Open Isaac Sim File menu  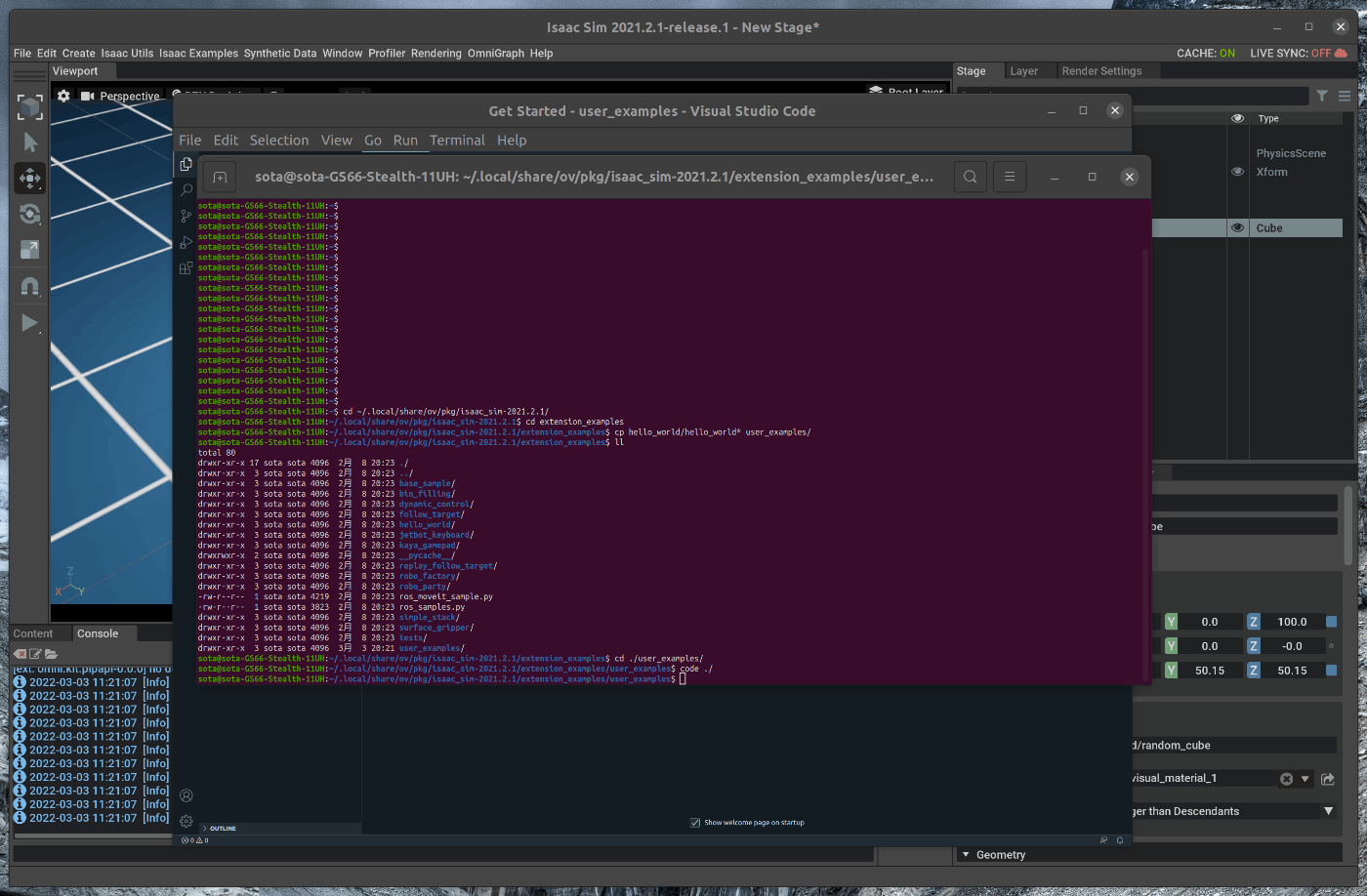[x=22, y=54]
